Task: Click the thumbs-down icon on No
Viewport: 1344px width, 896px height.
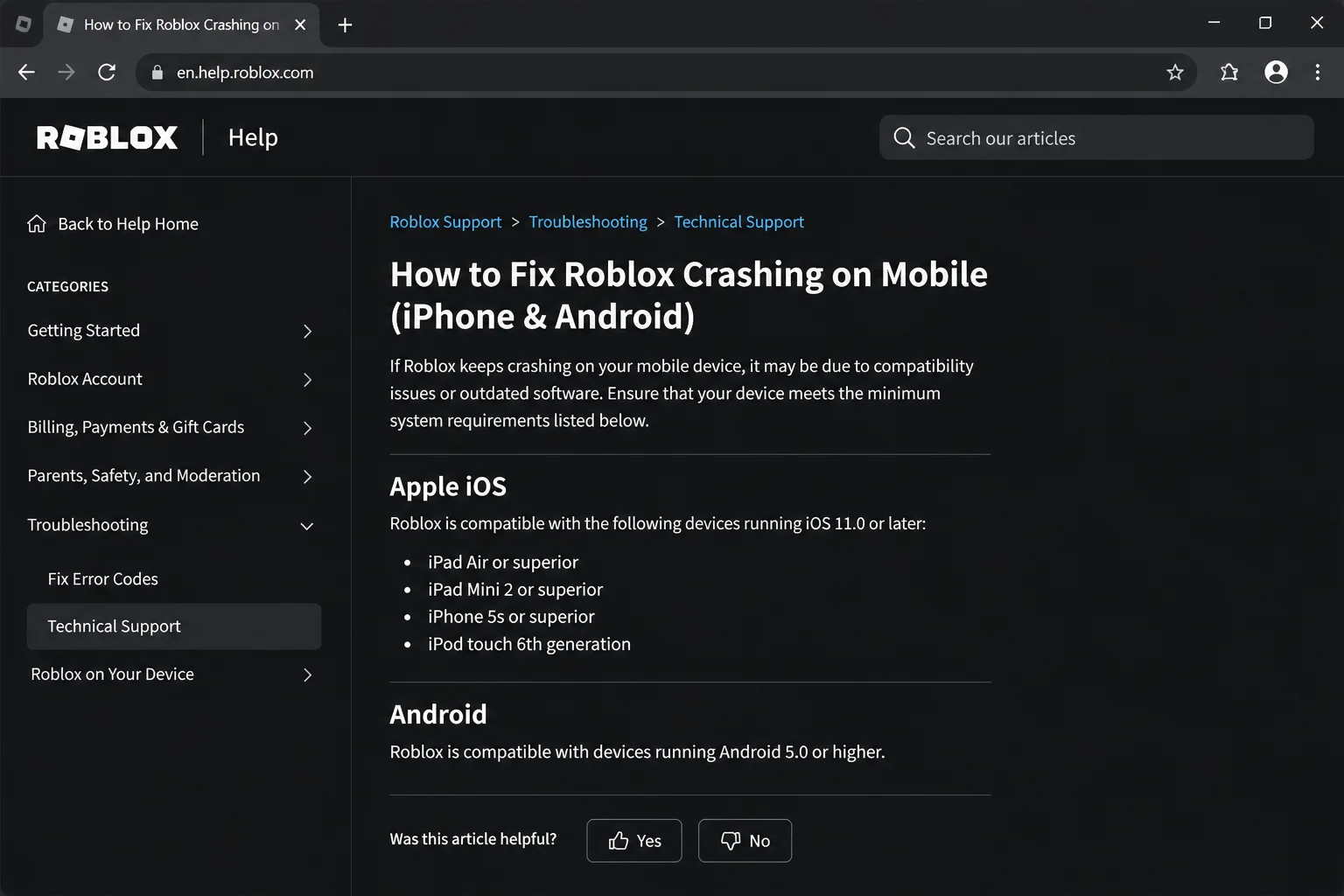Action: click(731, 841)
